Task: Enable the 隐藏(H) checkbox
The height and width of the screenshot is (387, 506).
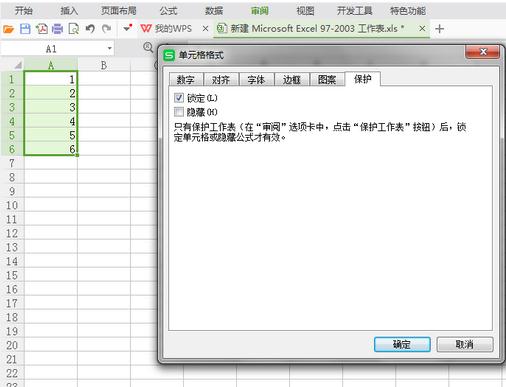Action: coord(179,112)
